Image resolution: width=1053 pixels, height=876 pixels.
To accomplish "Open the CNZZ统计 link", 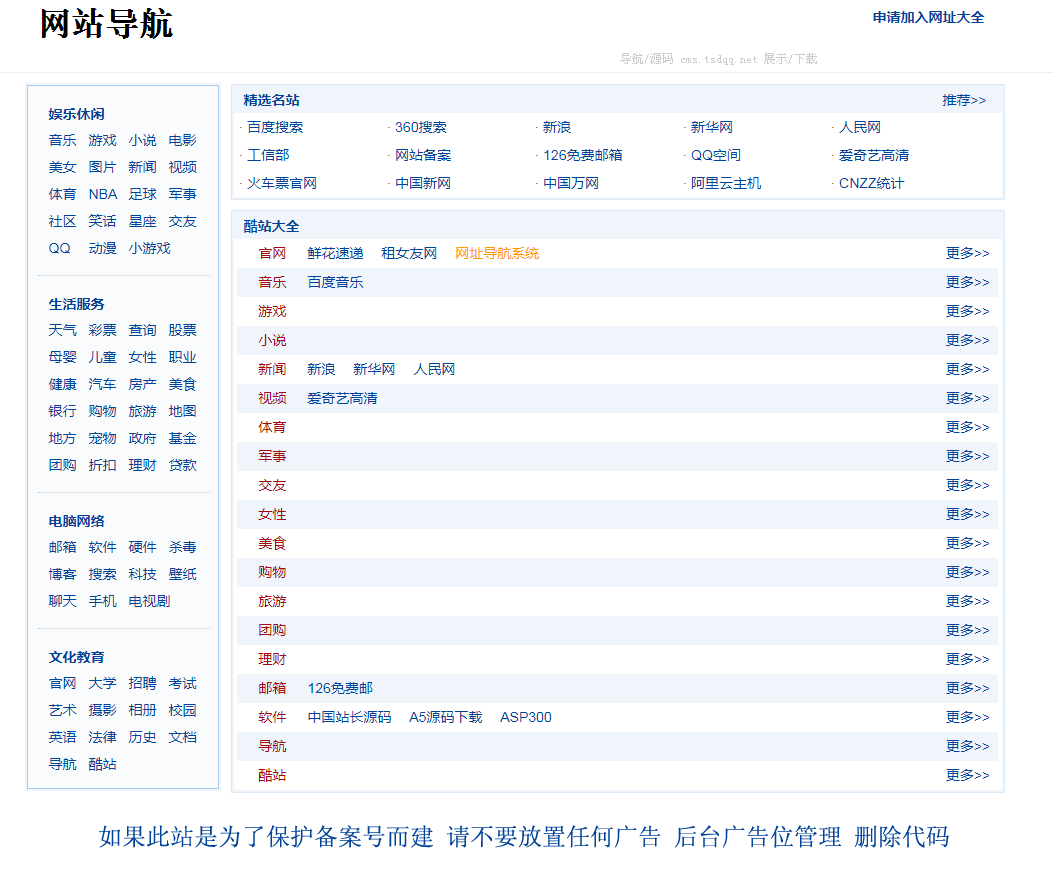I will pyautogui.click(x=871, y=183).
